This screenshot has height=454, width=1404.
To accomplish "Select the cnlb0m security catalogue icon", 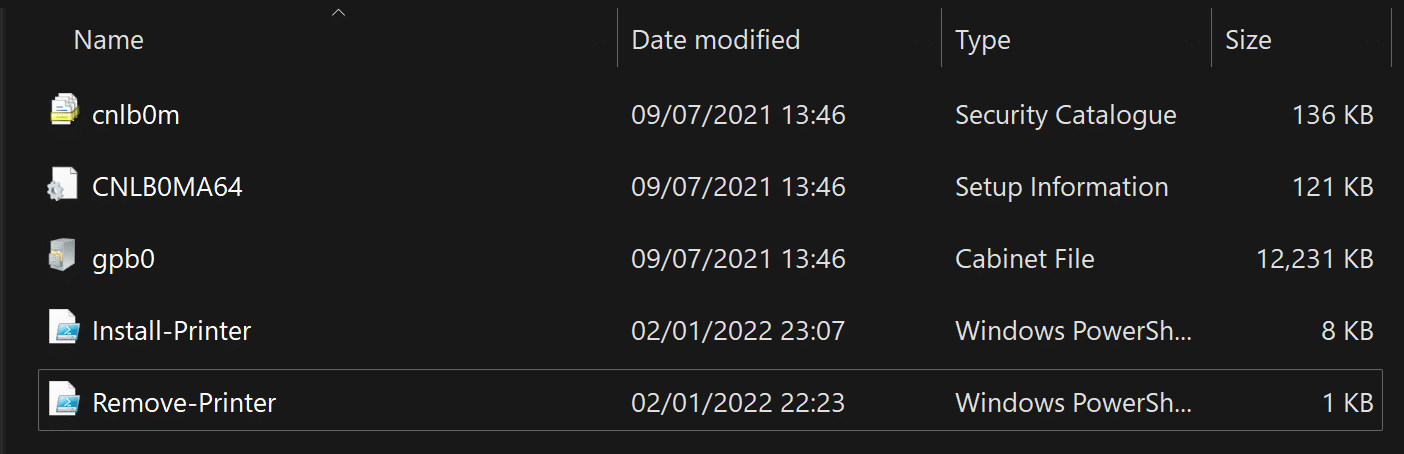I will (63, 110).
